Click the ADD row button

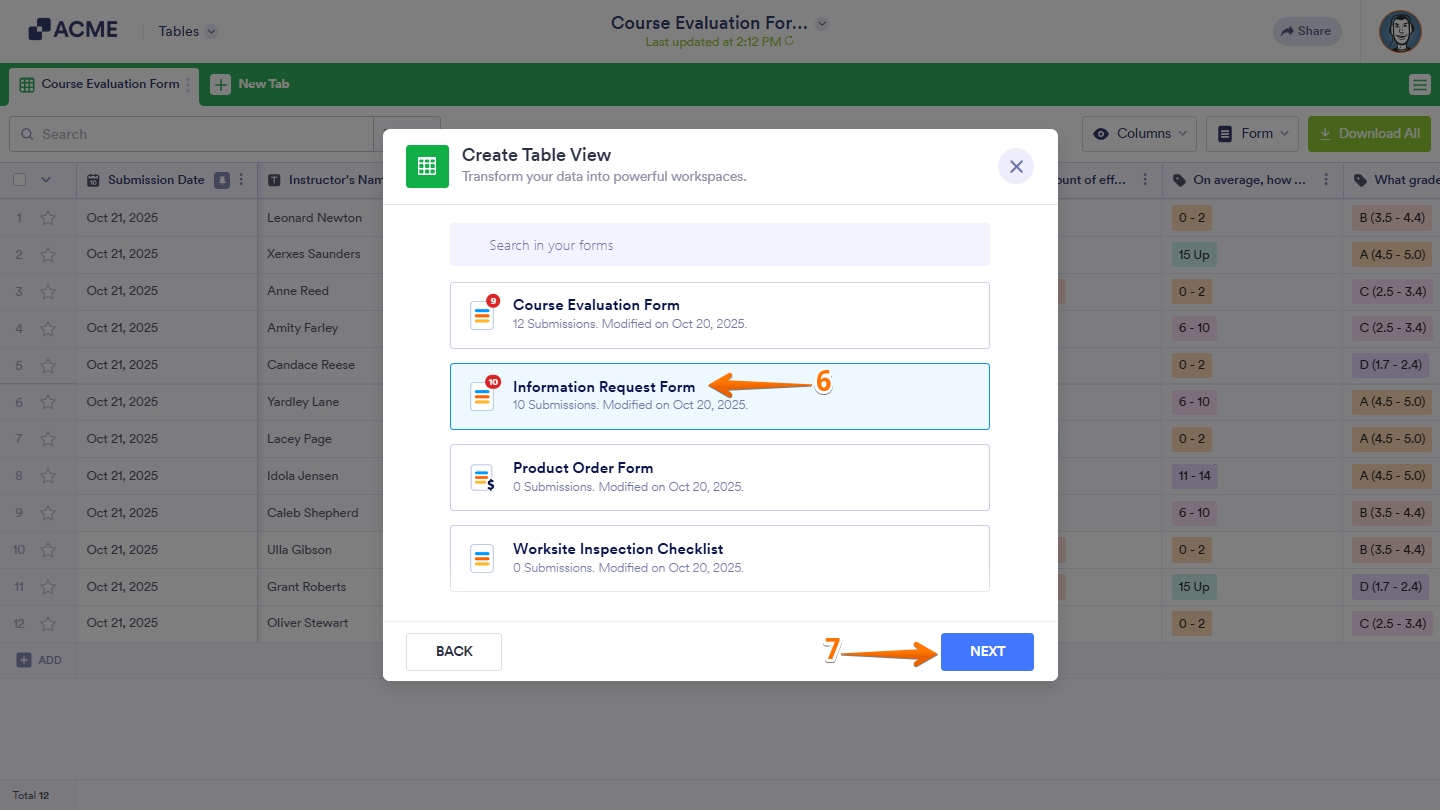(x=39, y=660)
